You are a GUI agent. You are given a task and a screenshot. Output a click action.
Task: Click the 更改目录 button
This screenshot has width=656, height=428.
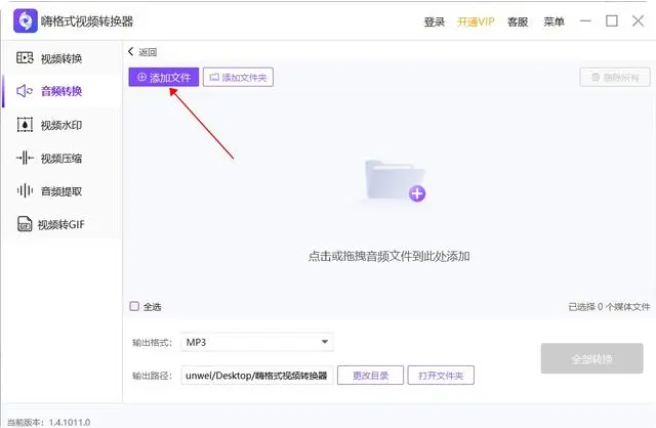point(370,375)
